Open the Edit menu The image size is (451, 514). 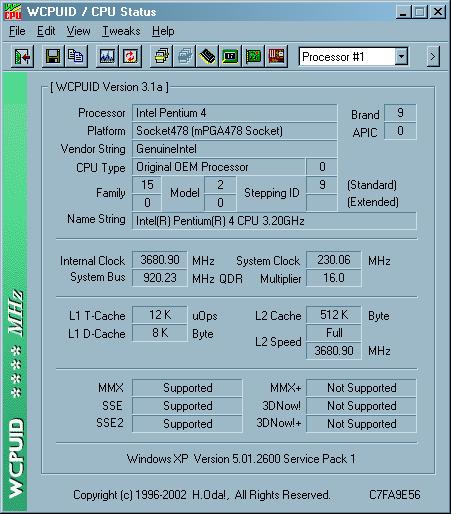(46, 31)
